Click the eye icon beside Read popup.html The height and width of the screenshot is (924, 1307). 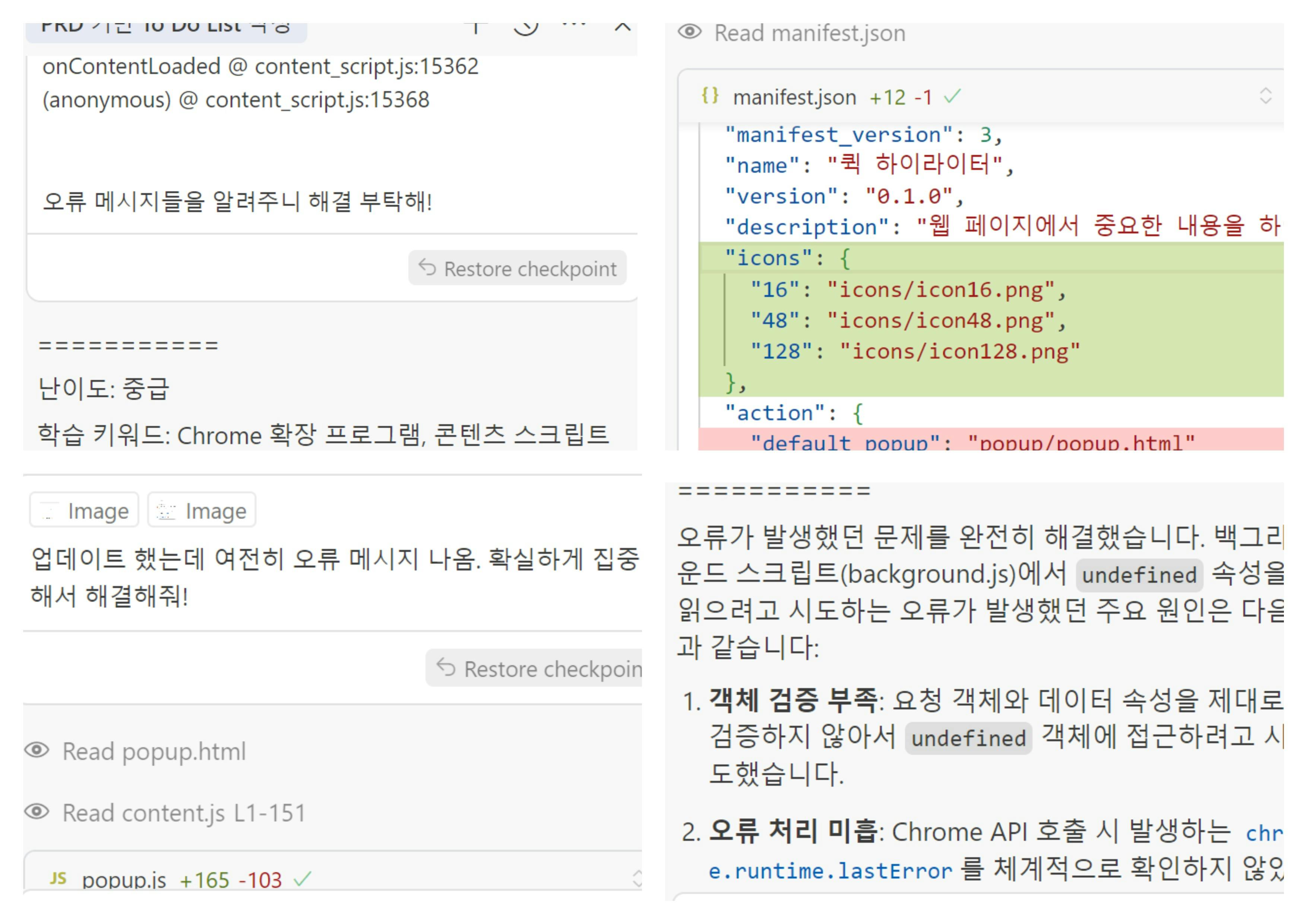click(x=37, y=750)
